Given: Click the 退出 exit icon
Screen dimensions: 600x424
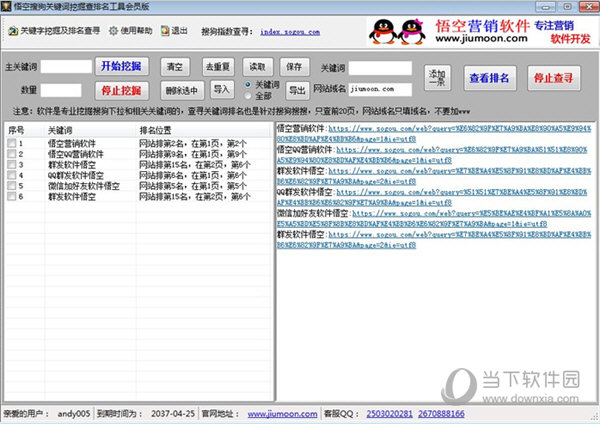Looking at the screenshot, I should click(164, 31).
